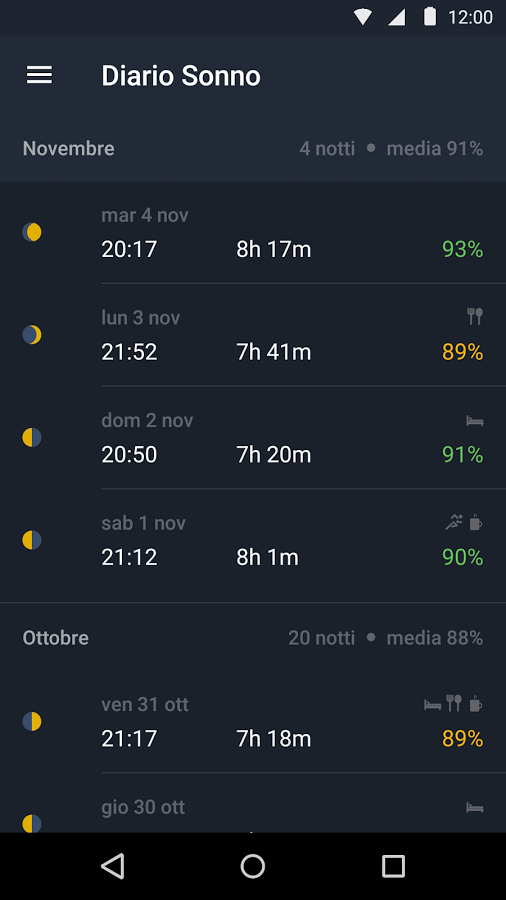Screen dimensions: 506x900
Task: Tap the fork and knife icon on lun 3 nov
Action: pyautogui.click(x=475, y=316)
